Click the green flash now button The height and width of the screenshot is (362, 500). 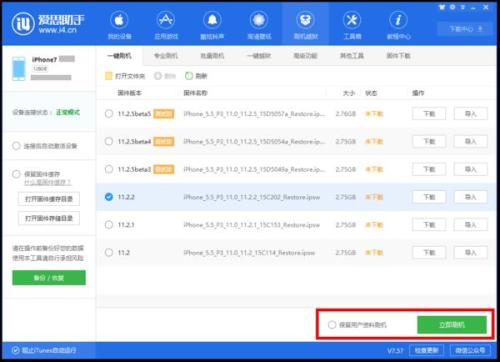(x=452, y=325)
